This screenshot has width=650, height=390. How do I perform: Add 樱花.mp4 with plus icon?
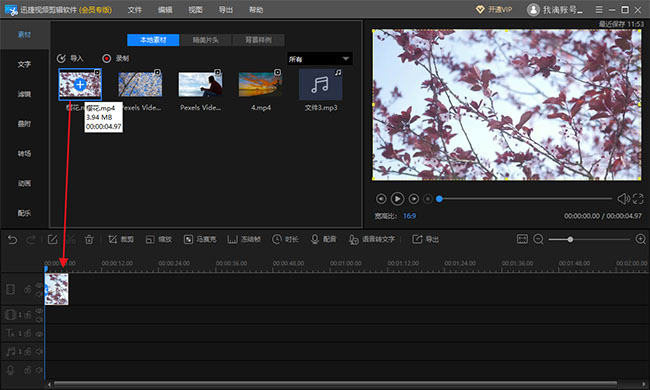tap(80, 85)
